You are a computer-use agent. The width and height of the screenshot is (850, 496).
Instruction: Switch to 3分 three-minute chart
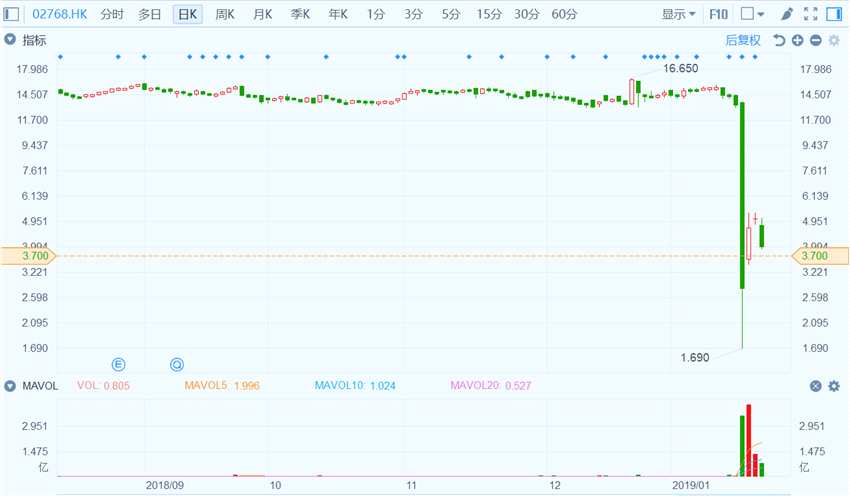tap(413, 14)
